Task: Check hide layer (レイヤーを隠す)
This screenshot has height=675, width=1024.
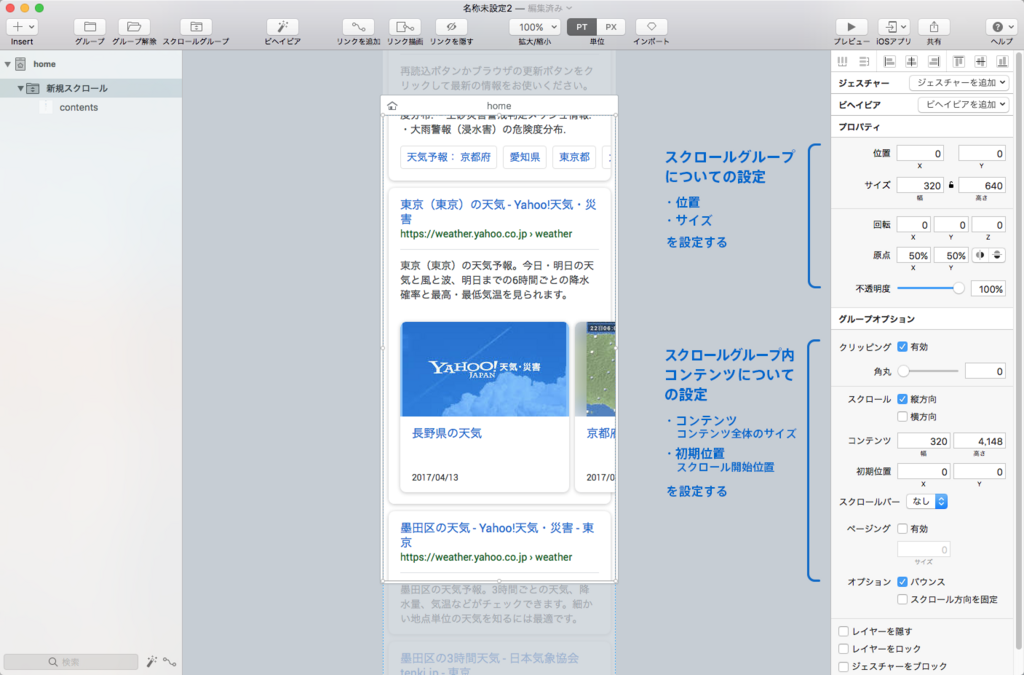Action: coord(844,631)
